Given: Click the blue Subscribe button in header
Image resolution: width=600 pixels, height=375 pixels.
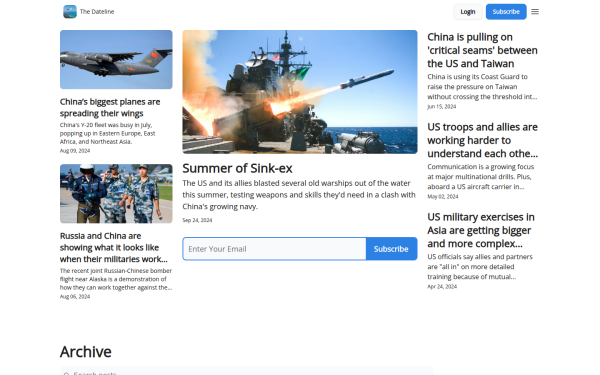Looking at the screenshot, I should [x=506, y=11].
